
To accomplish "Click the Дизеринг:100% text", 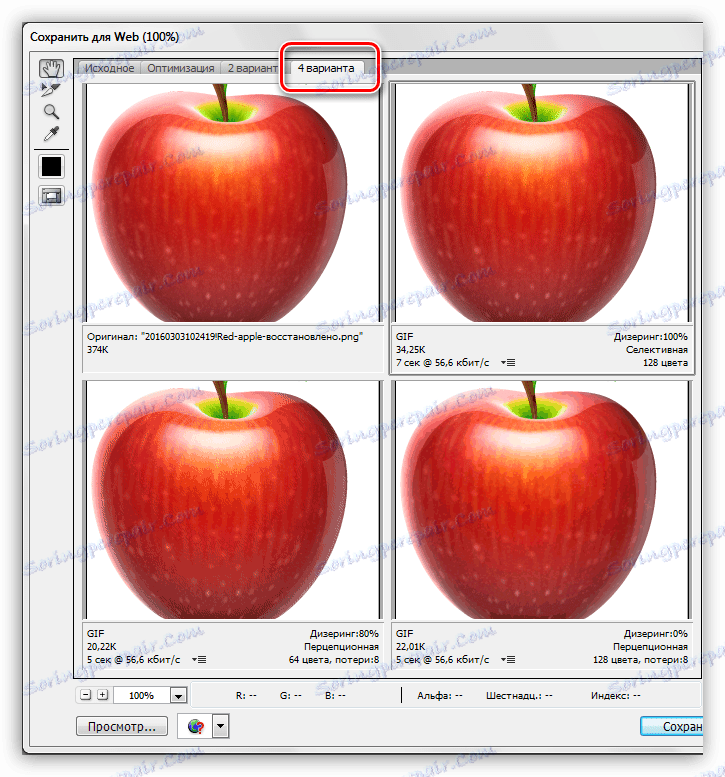I will 650,337.
